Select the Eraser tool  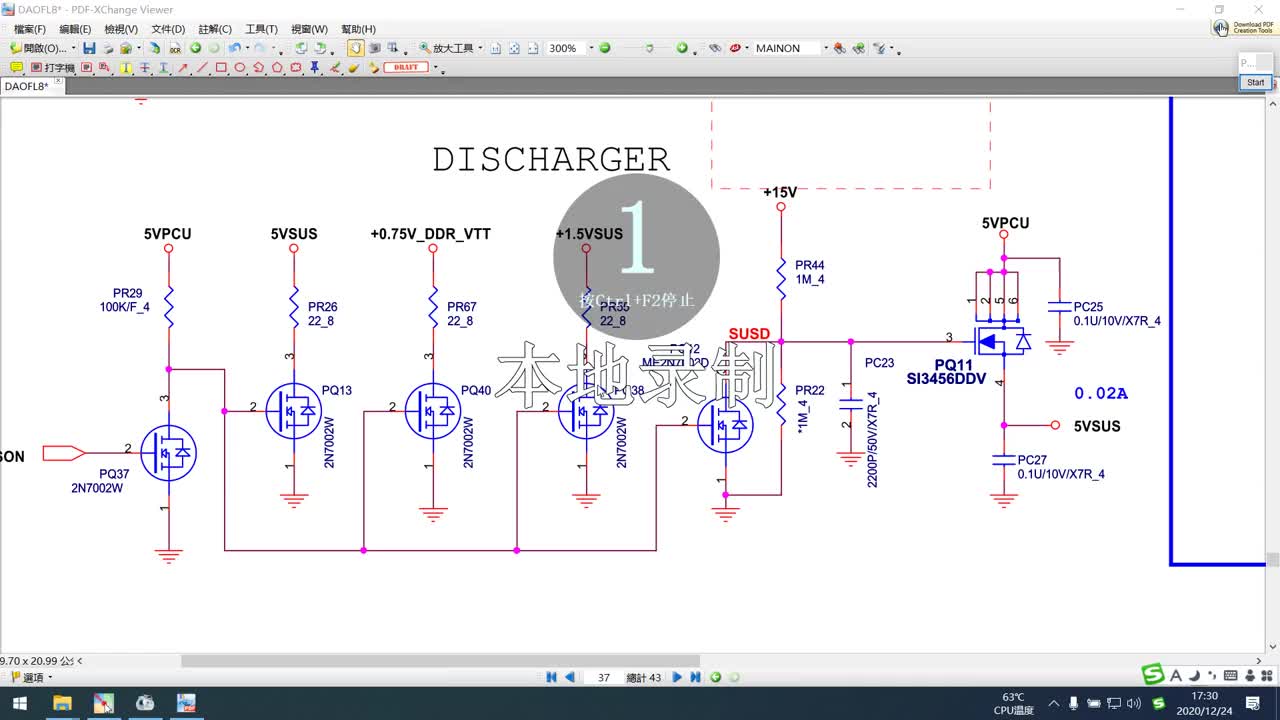pyautogui.click(x=354, y=67)
